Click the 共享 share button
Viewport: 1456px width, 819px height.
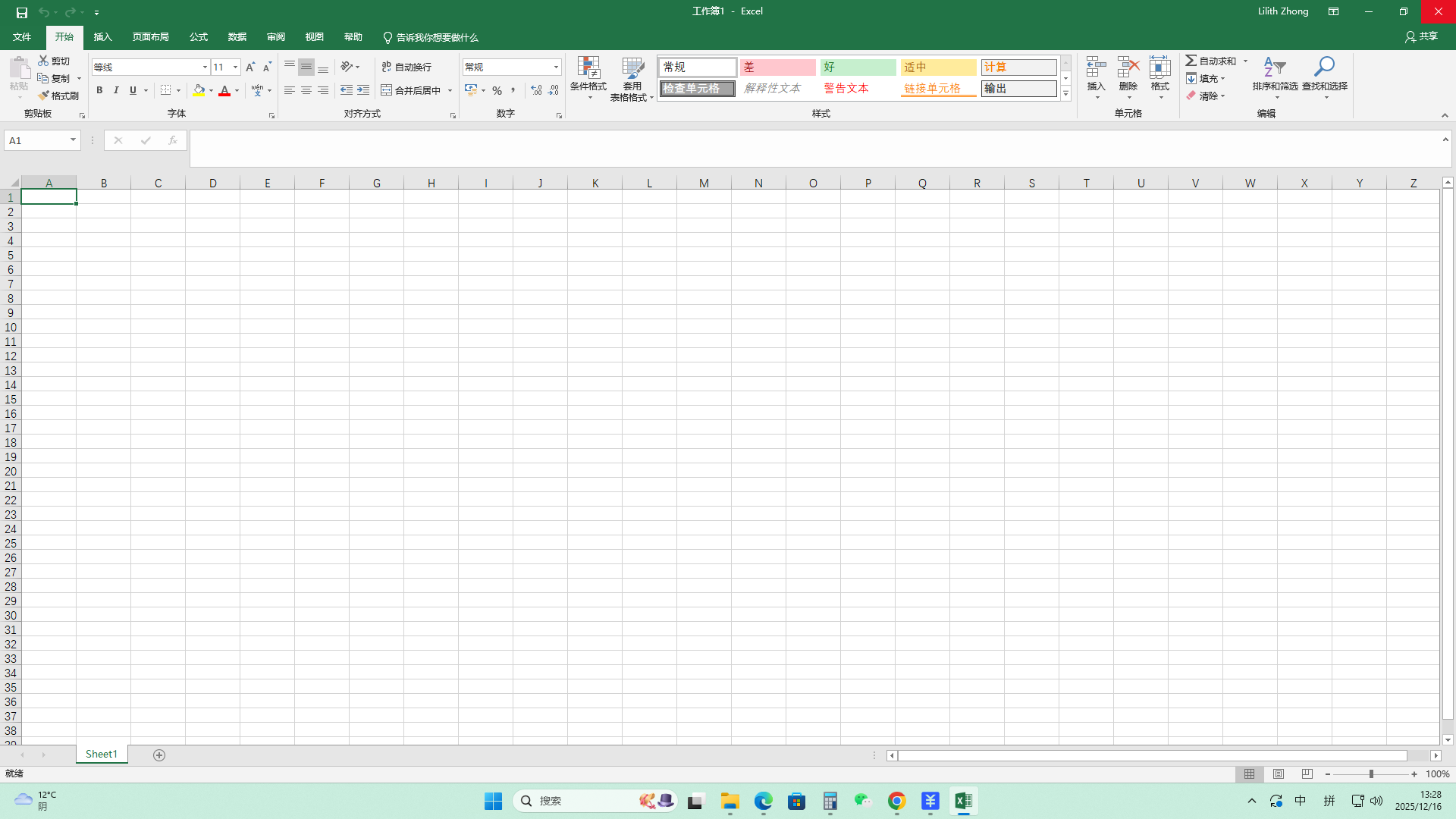[x=1421, y=36]
